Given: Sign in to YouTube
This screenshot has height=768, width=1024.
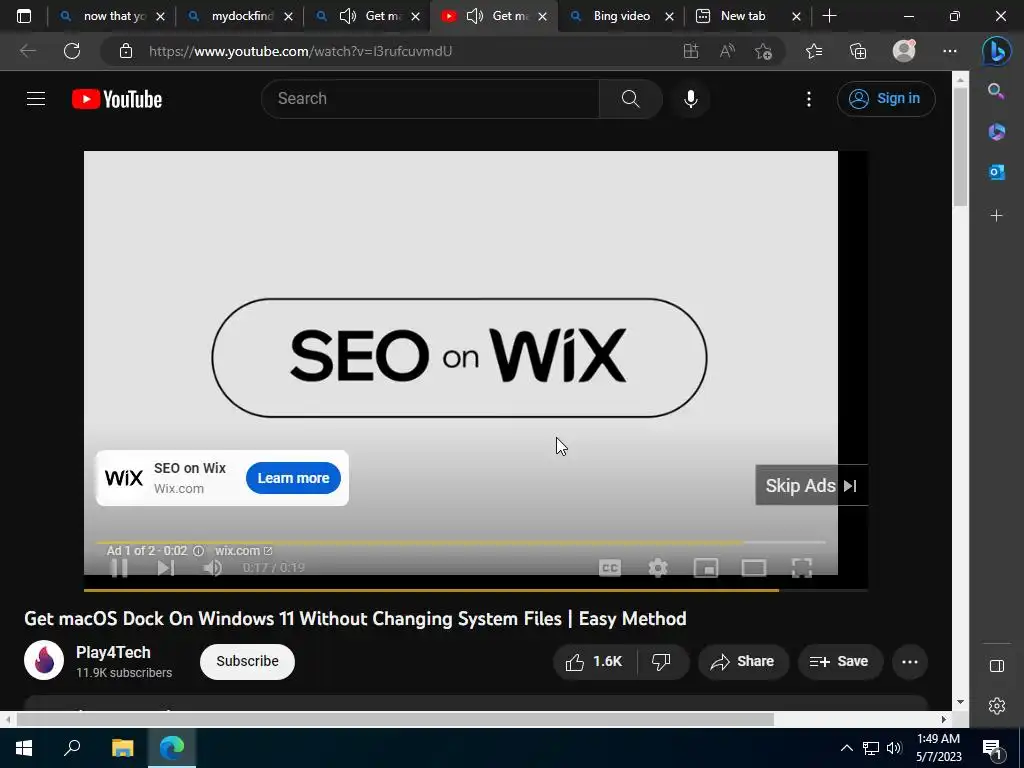Looking at the screenshot, I should 886,99.
